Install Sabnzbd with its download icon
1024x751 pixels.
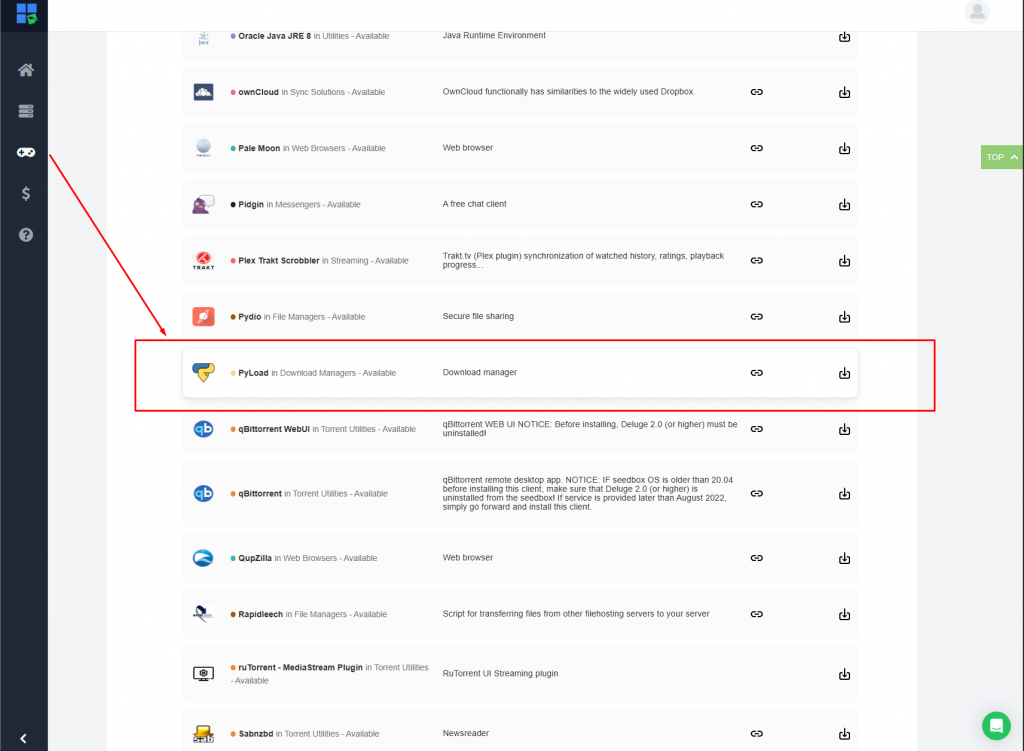tap(844, 734)
